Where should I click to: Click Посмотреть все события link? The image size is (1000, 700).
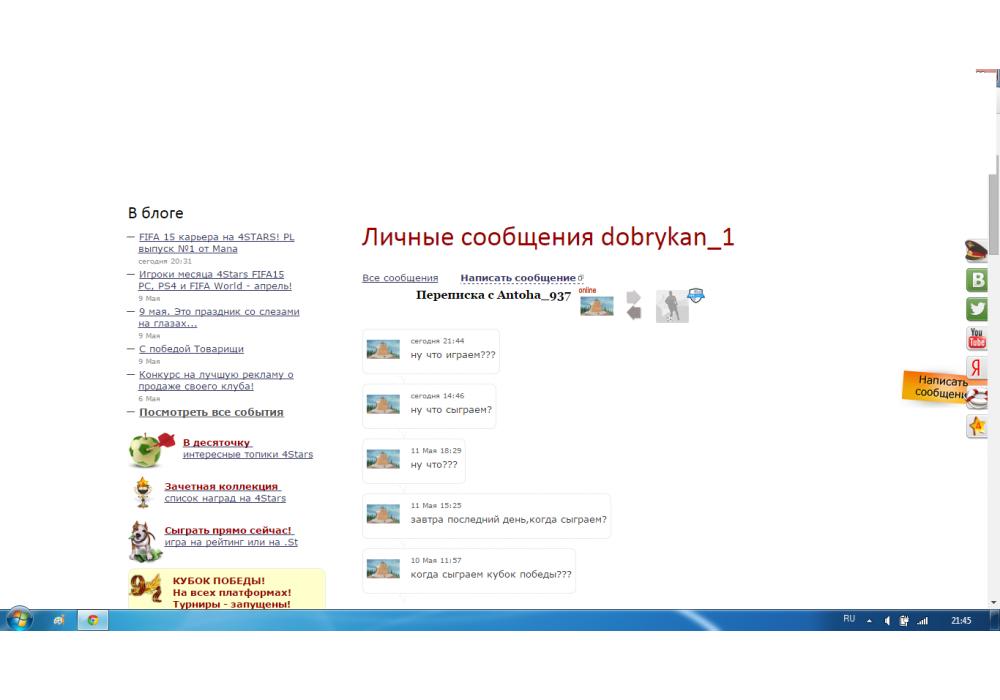coord(211,412)
